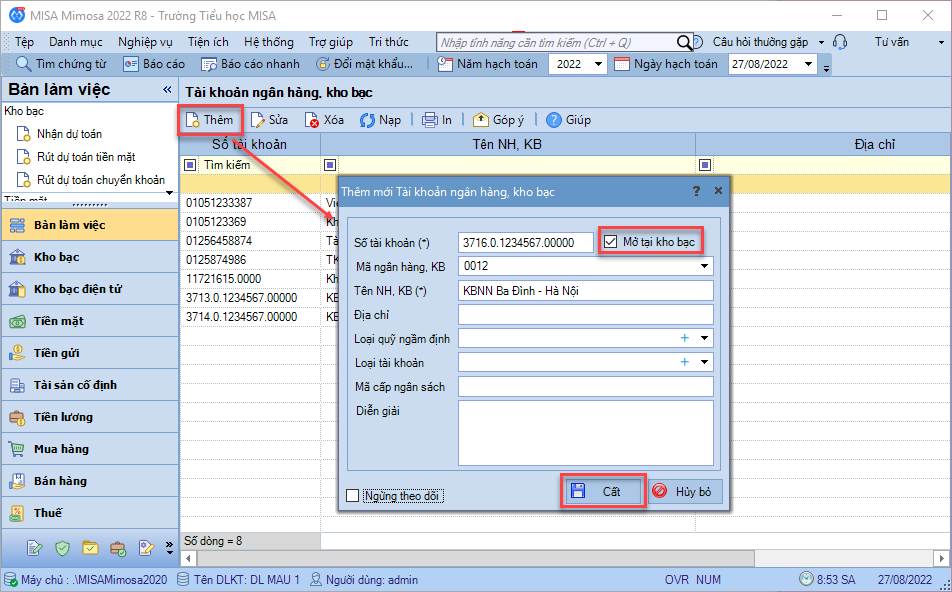Click the Sửa edit icon
Screen dimensions: 952x592
click(x=258, y=120)
